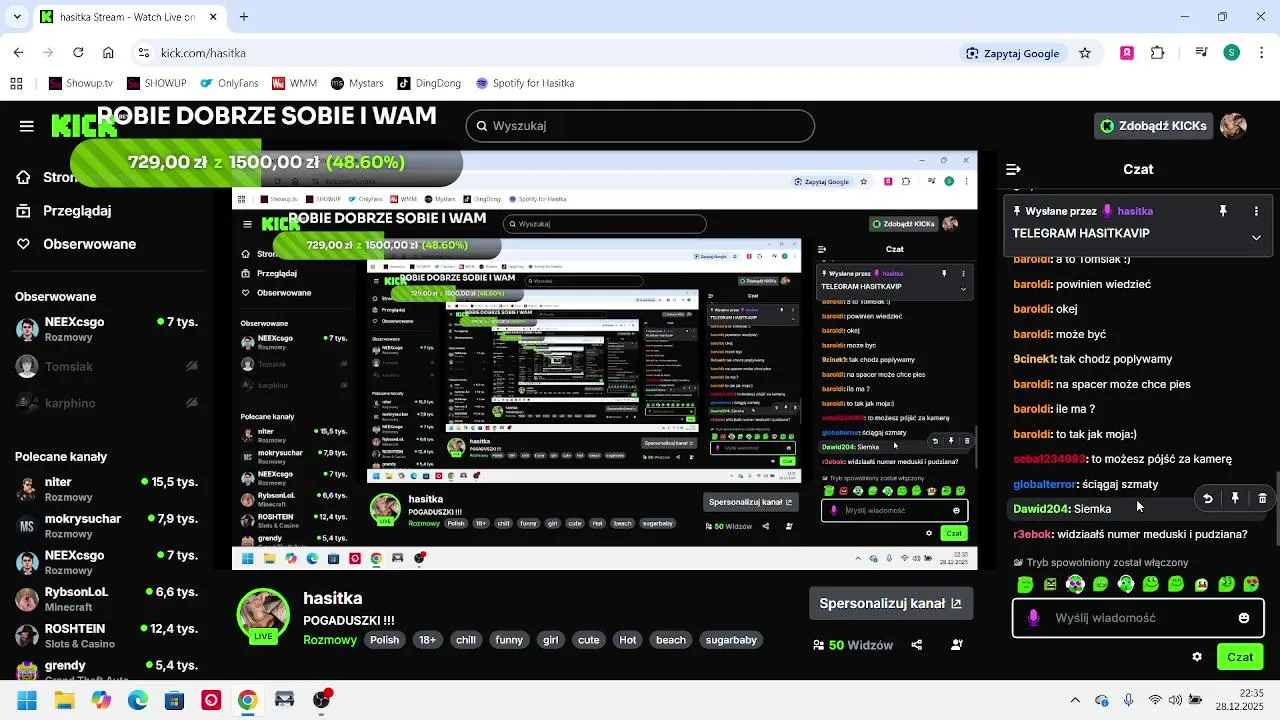Viewport: 1280px width, 720px height.
Task: Open niter recommended channel
Action: pos(107,489)
